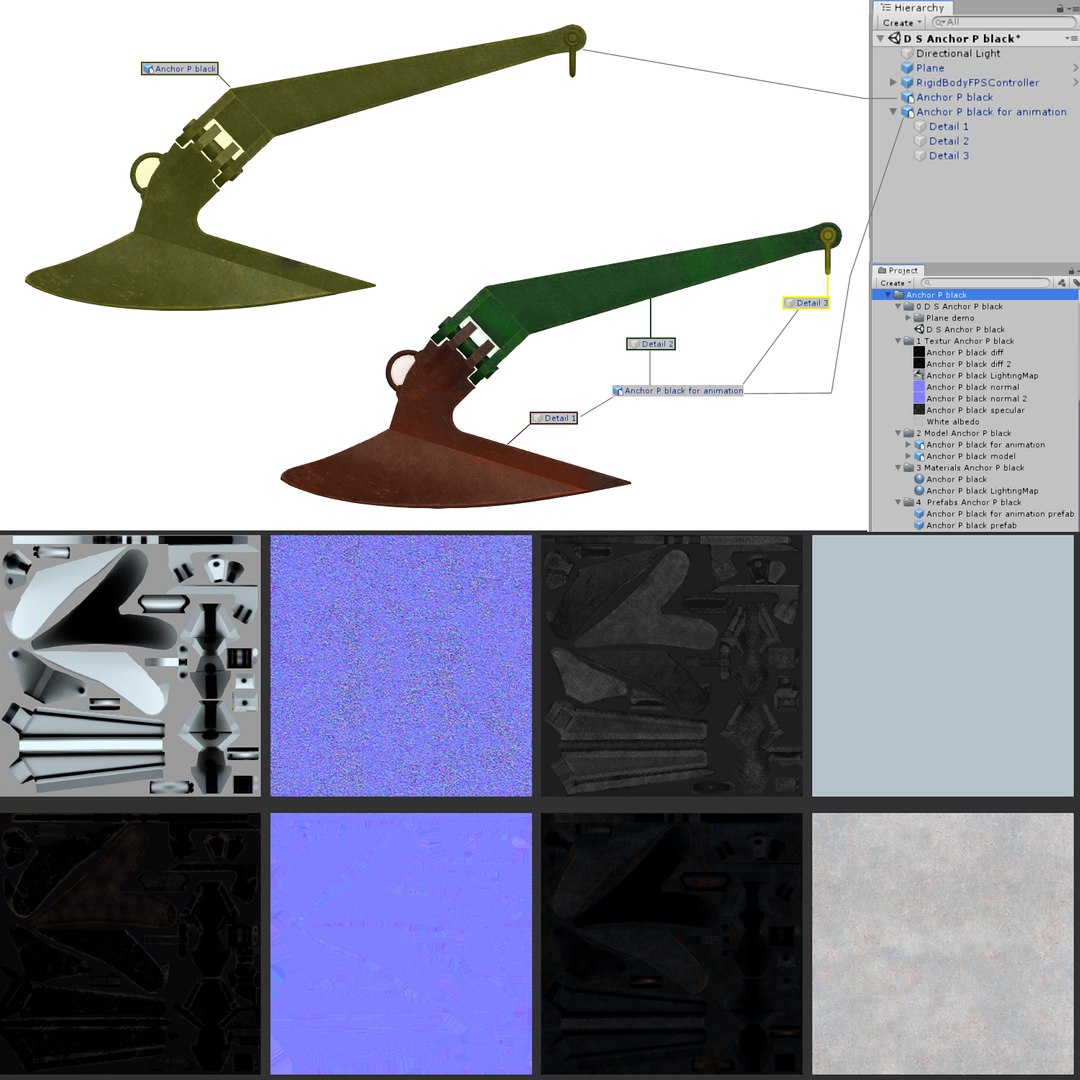Click the plain light blue-grey texture preview

[943, 665]
